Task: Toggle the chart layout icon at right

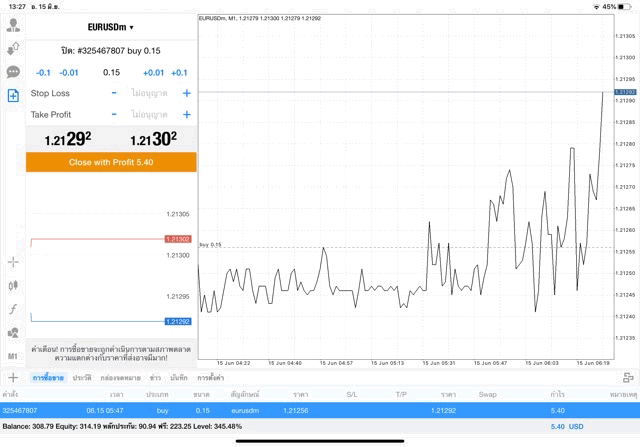Action: [x=628, y=378]
